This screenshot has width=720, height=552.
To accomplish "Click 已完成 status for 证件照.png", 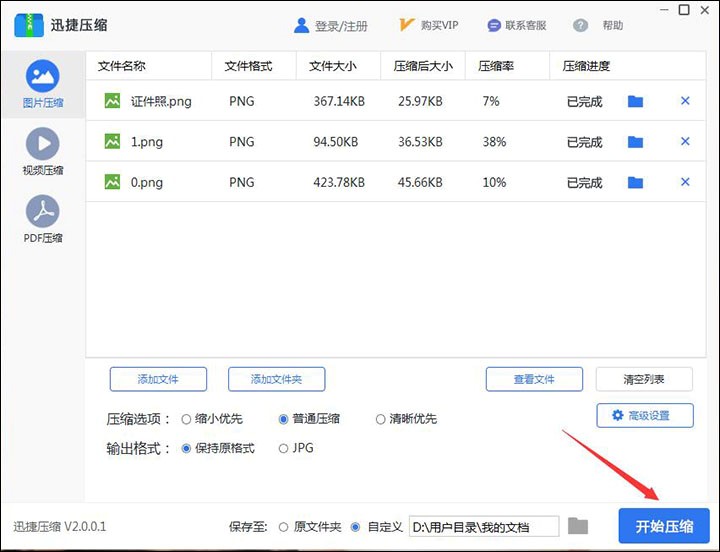I will point(585,101).
